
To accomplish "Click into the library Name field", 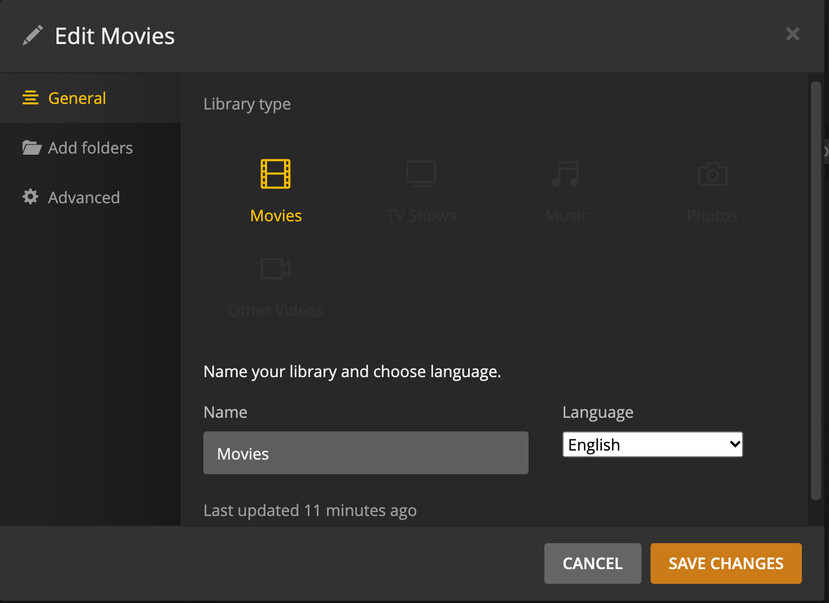I will pos(365,453).
